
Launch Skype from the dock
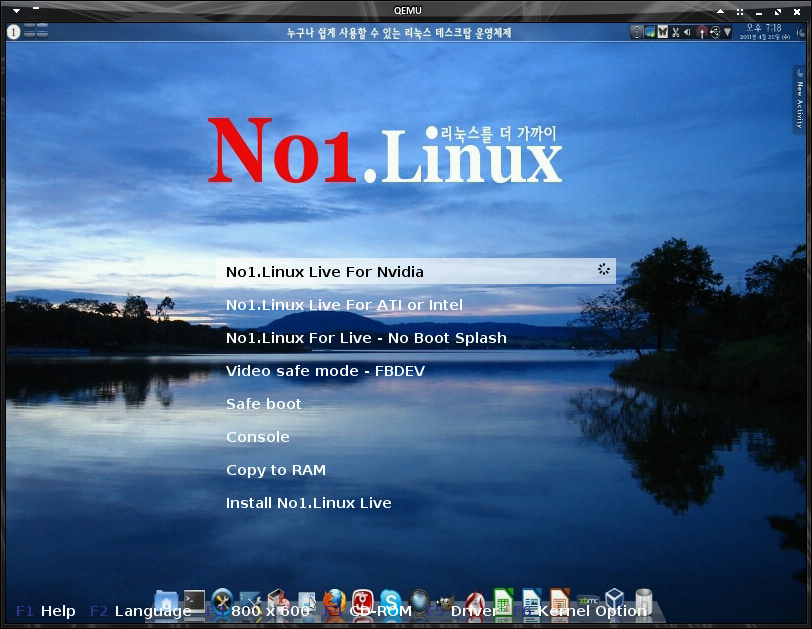point(391,602)
